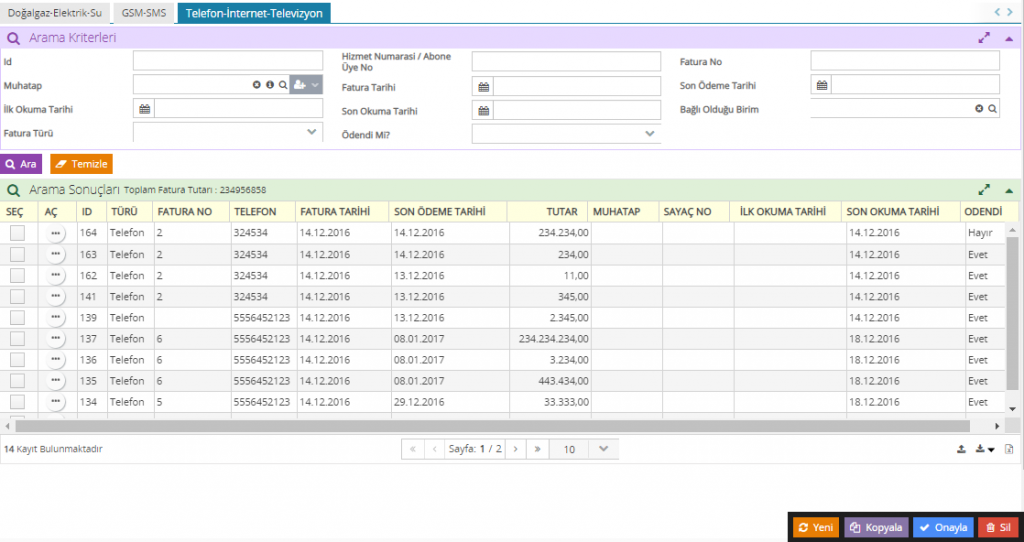Click the download export icon
The height and width of the screenshot is (542, 1024).
point(984,449)
